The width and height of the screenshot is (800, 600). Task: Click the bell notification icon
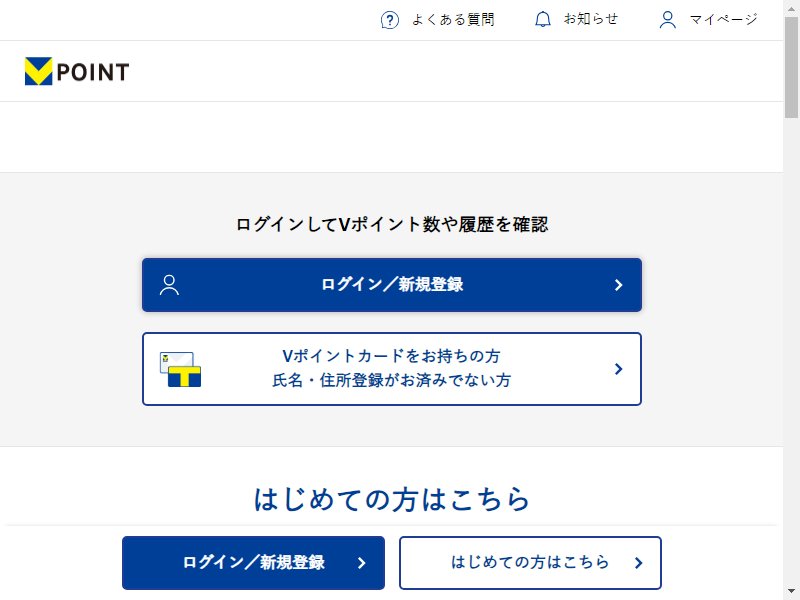543,20
